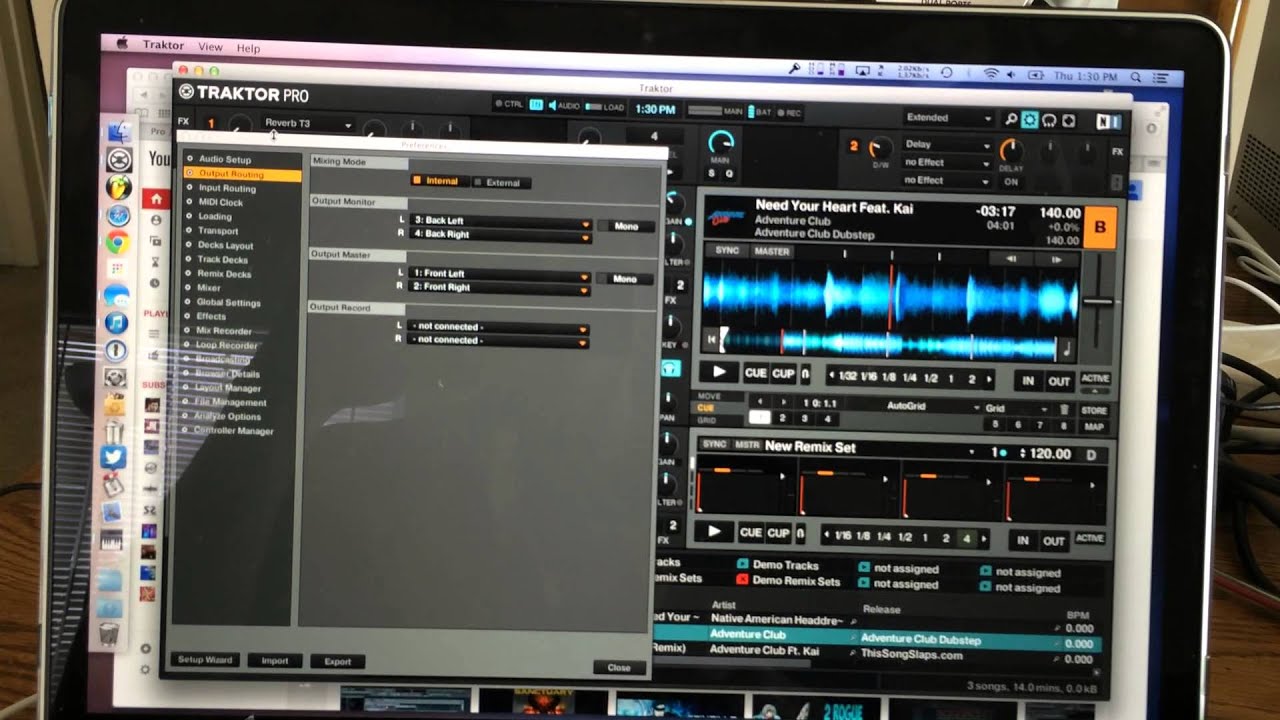
Task: Click the trash icon next to Grid dropdown
Action: click(x=1064, y=409)
